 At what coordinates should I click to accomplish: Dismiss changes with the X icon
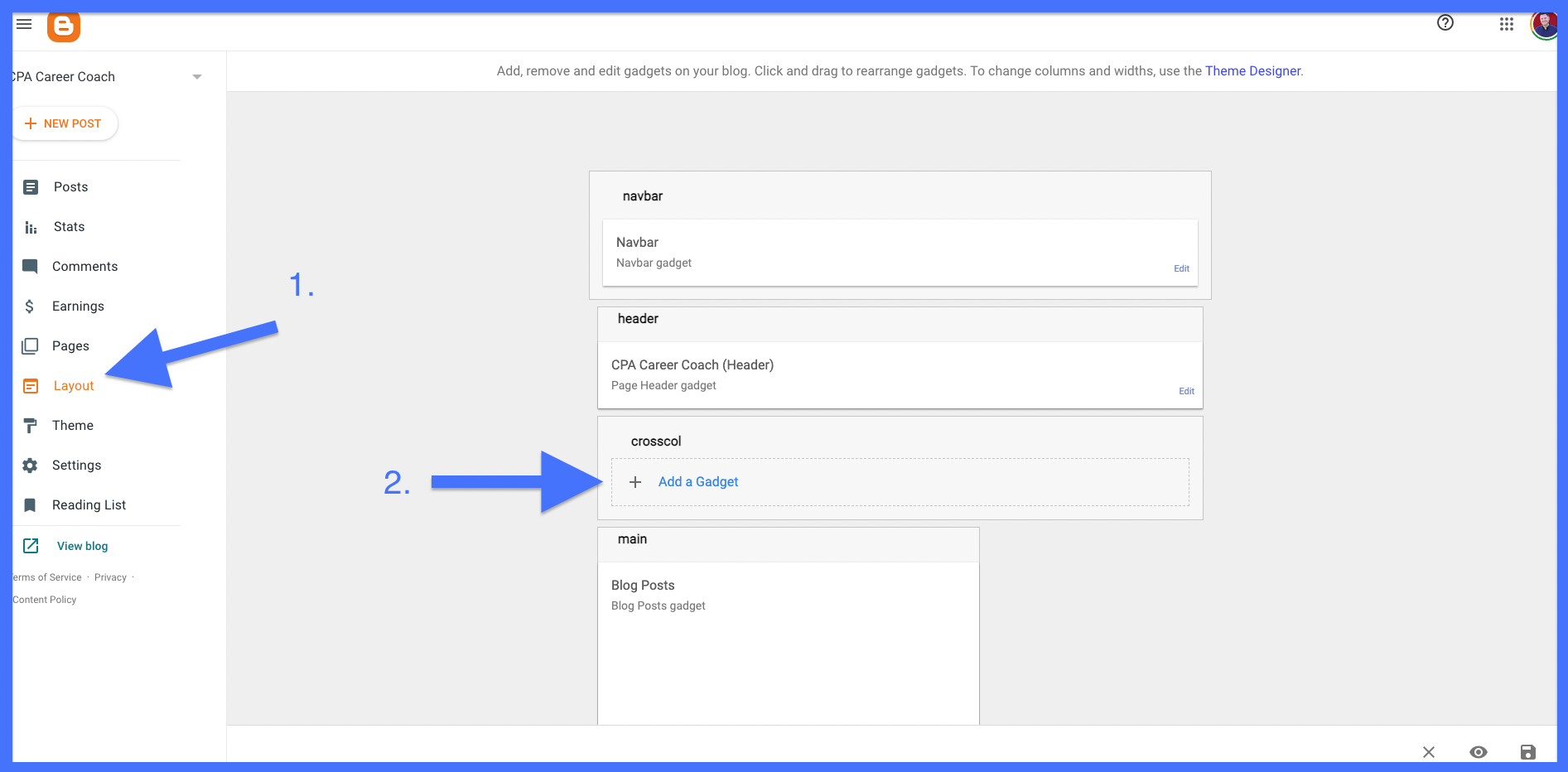1428,751
